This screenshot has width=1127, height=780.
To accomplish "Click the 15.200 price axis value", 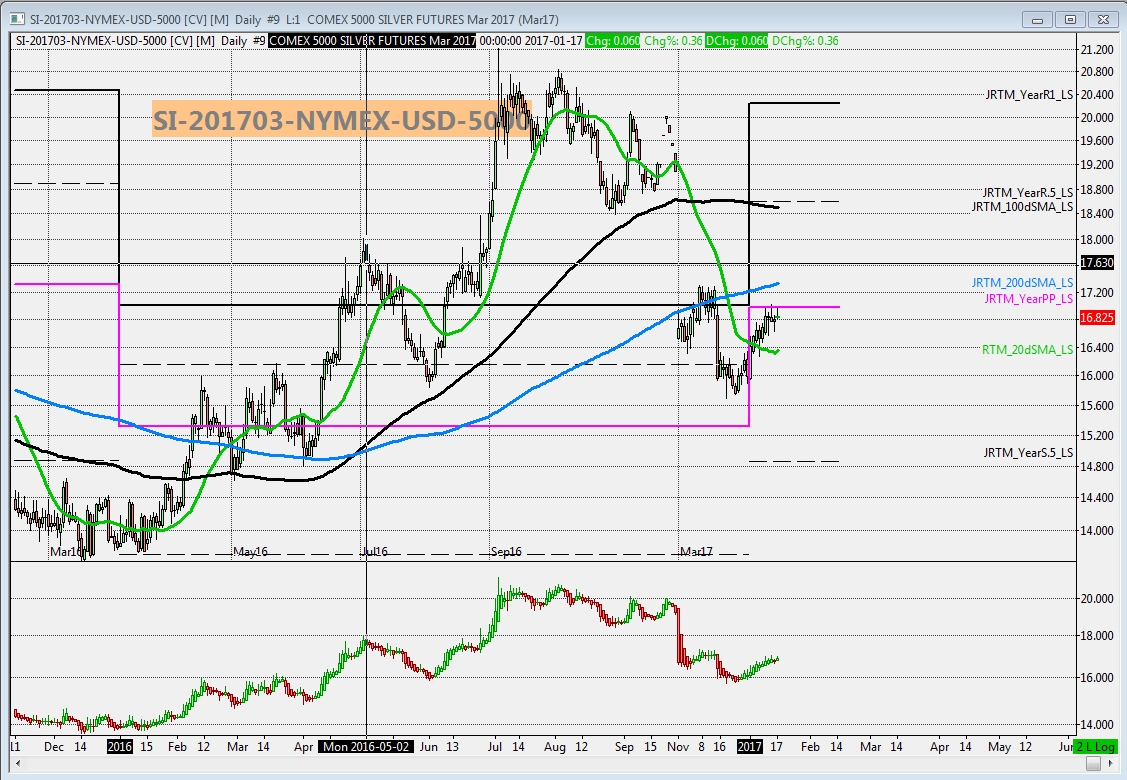I will point(1097,435).
